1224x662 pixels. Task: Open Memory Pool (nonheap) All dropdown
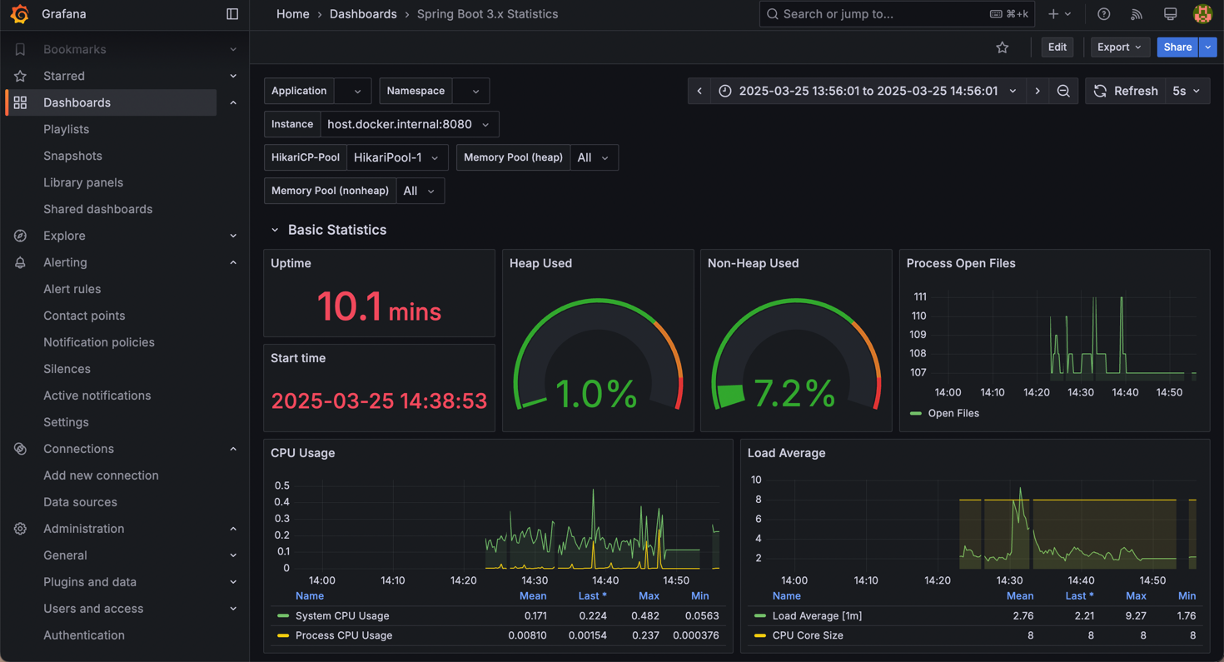coord(420,191)
